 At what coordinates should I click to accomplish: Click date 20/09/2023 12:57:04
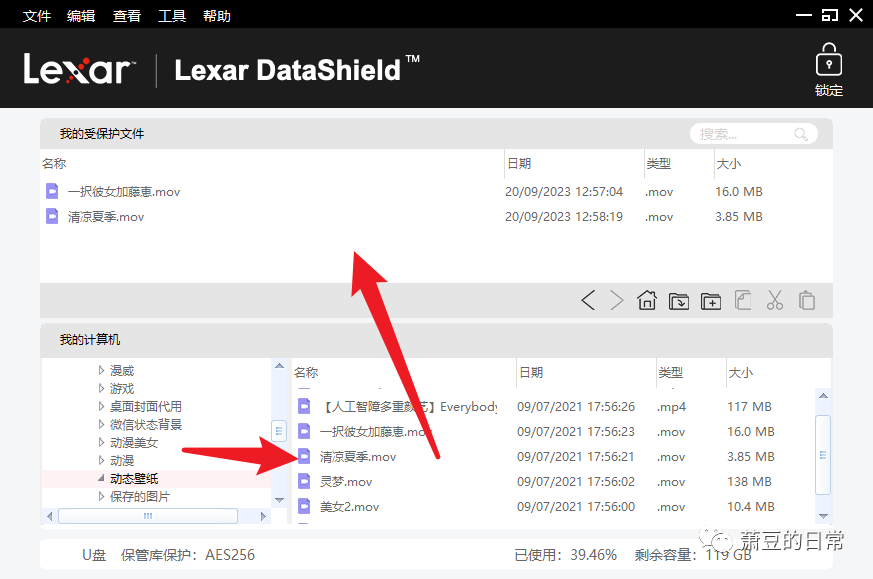pyautogui.click(x=564, y=192)
